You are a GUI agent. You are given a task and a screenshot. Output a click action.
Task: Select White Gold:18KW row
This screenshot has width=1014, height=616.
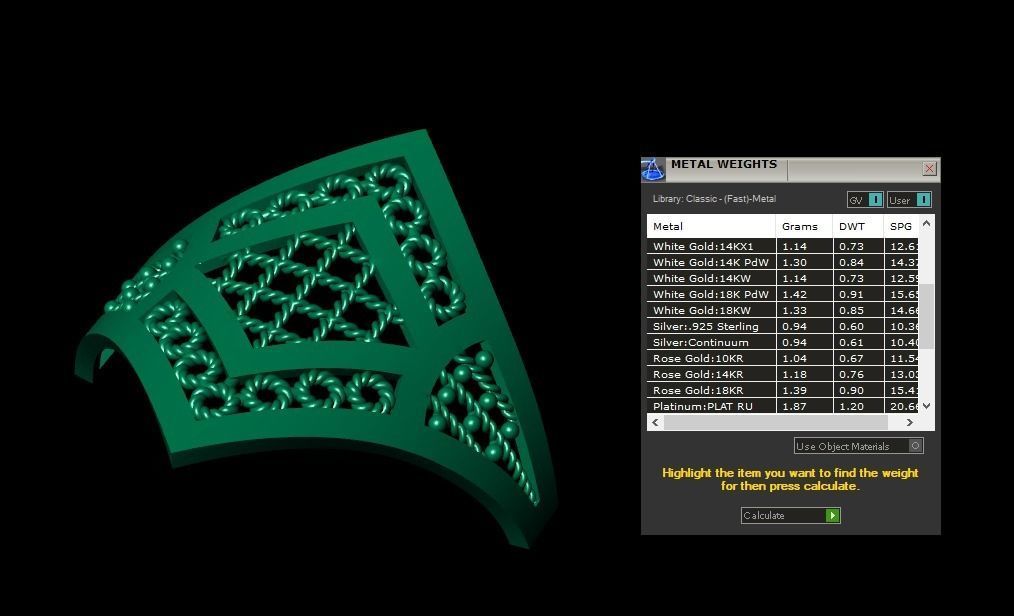[782, 310]
